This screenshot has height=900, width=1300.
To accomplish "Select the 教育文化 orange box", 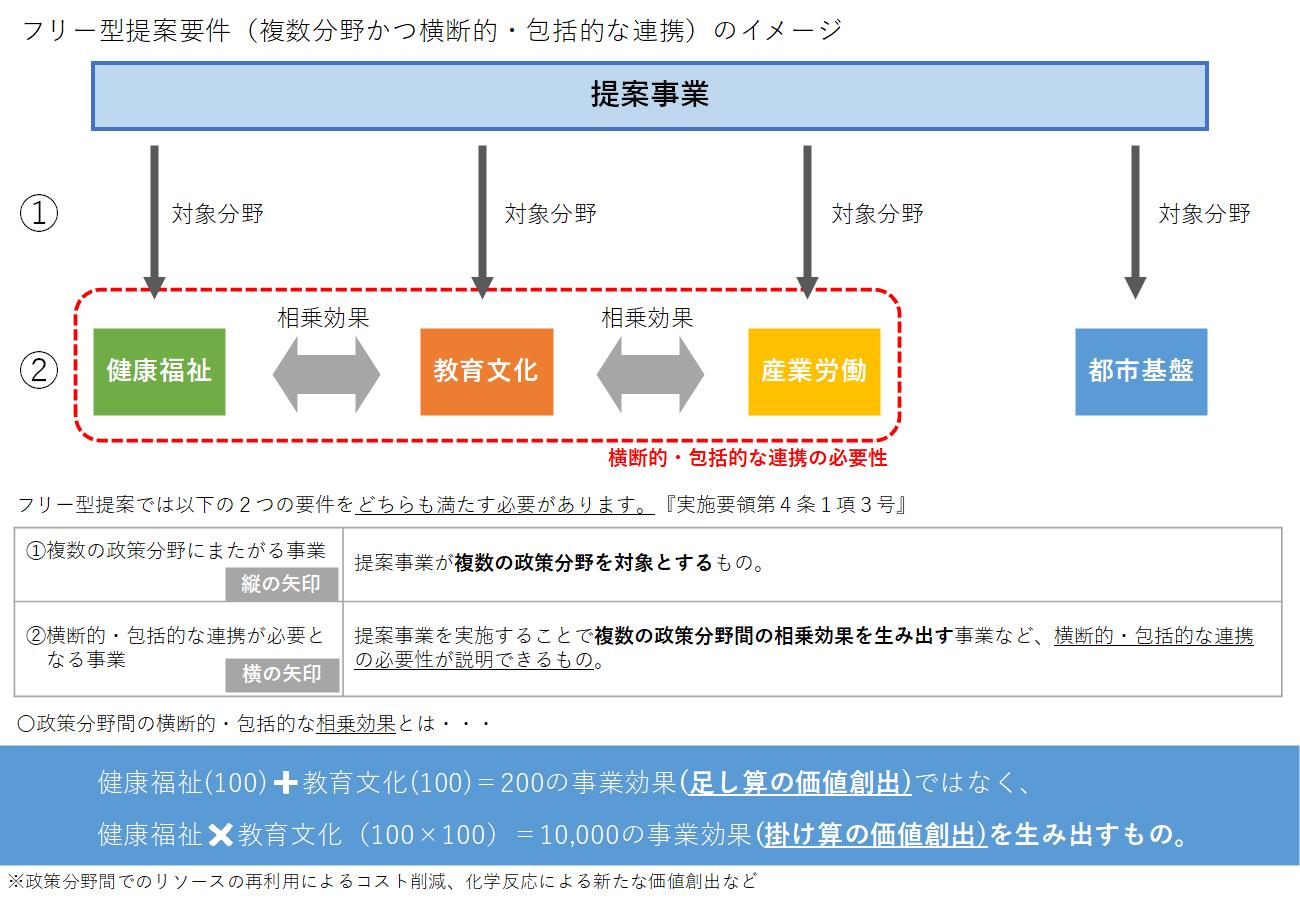I will [486, 371].
